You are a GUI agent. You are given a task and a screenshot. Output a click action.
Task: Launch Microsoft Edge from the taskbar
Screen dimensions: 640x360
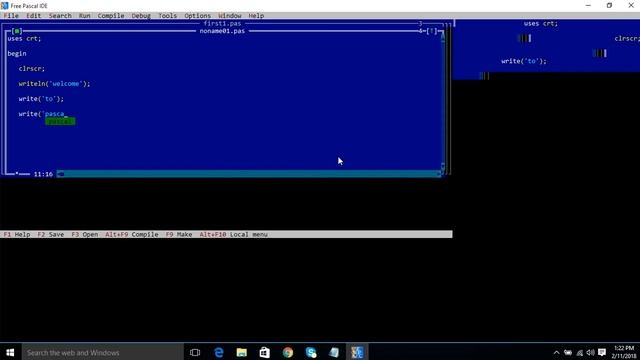tap(219, 352)
